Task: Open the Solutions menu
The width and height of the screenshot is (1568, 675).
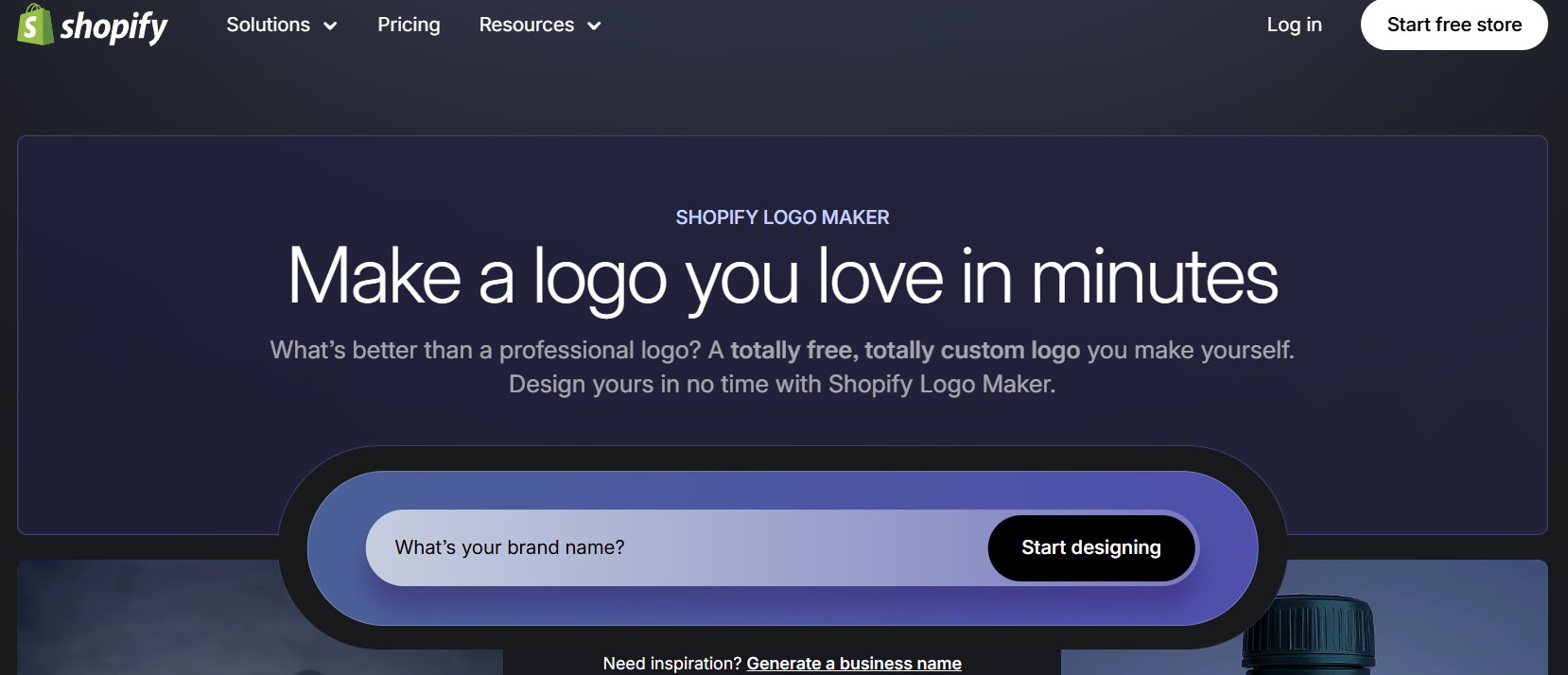Action: [x=268, y=25]
